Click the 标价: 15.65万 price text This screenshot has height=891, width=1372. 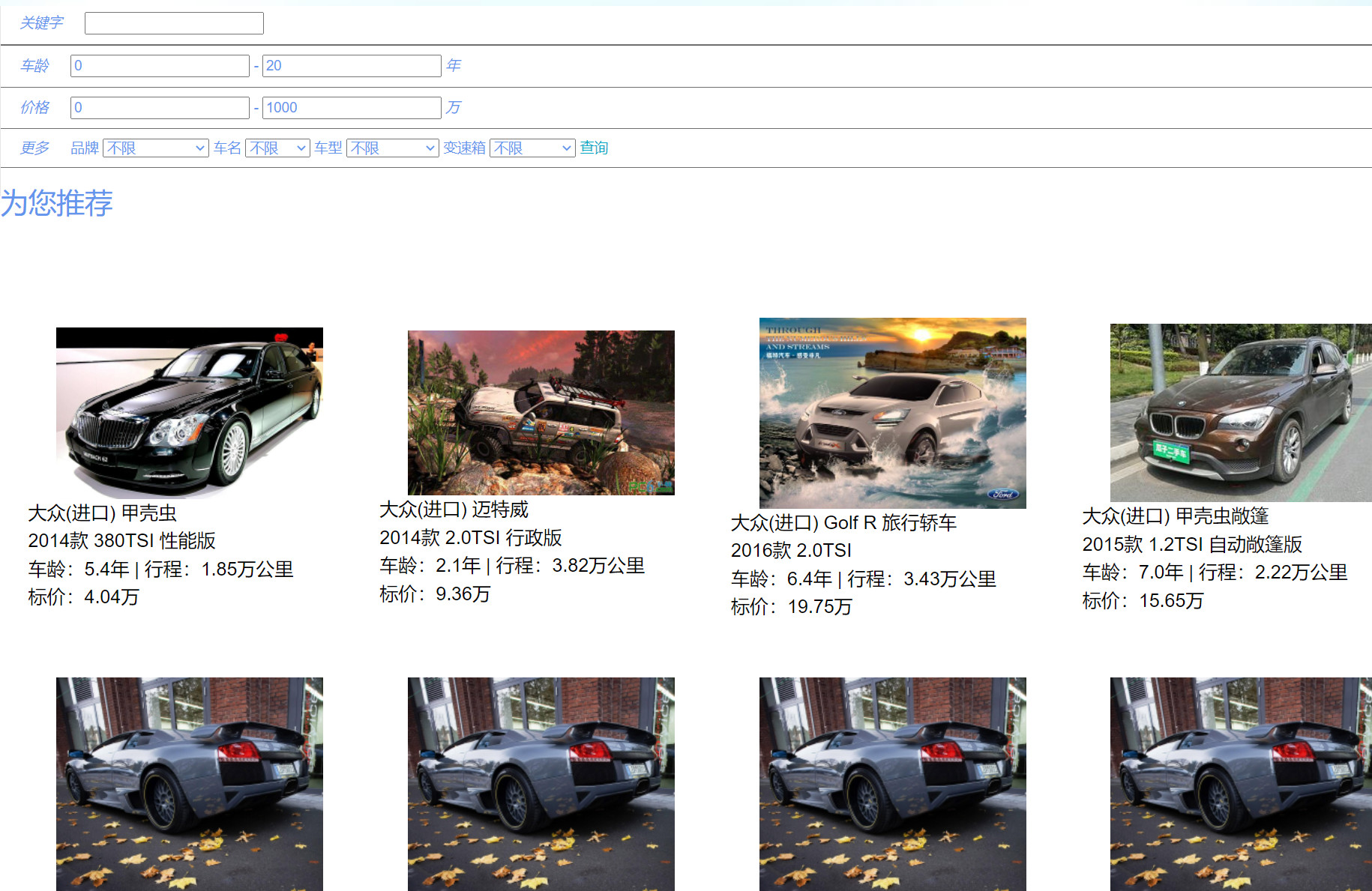point(1143,601)
